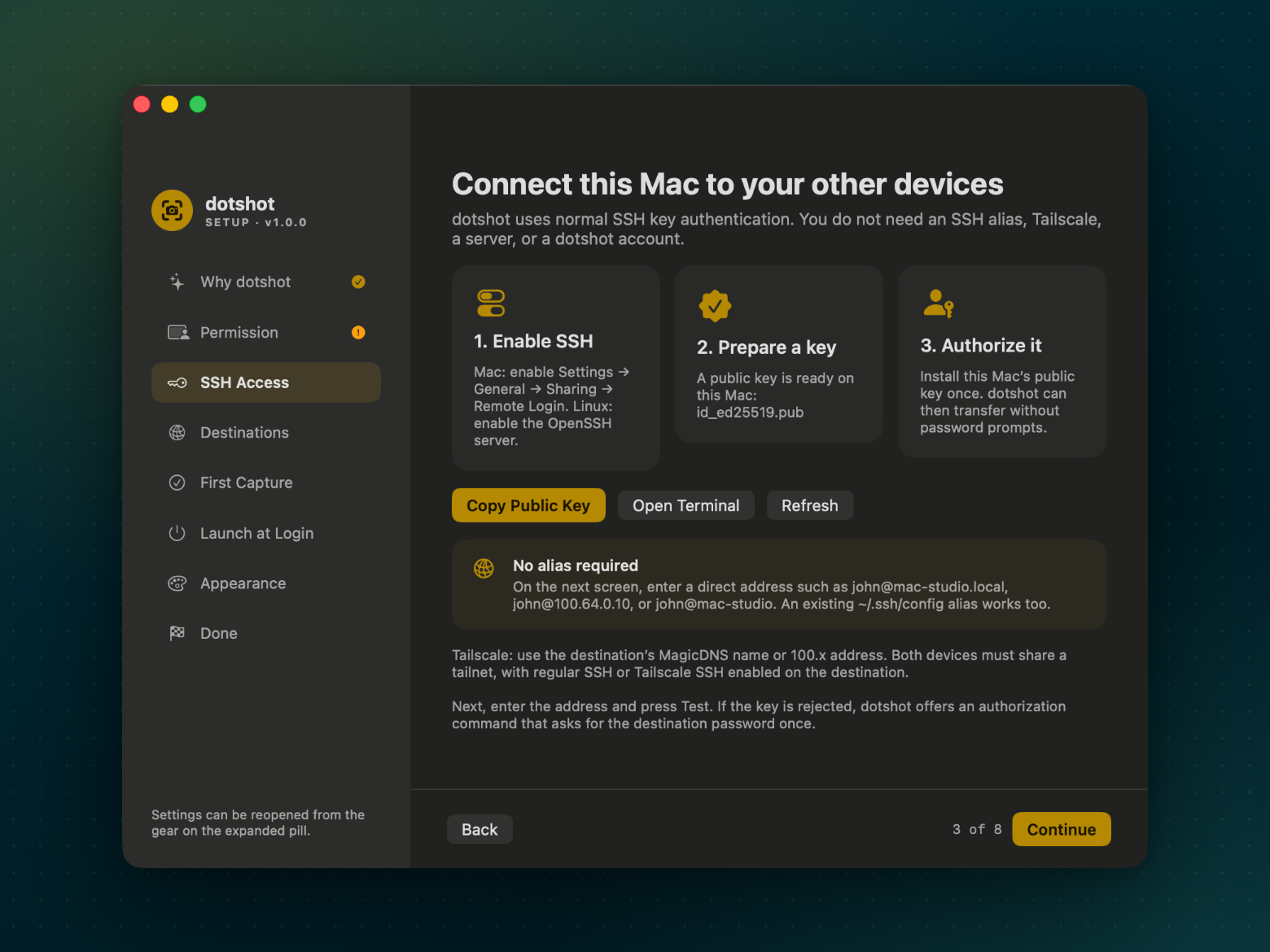
Task: Launch Terminal with the Open Terminal button
Action: pos(686,505)
